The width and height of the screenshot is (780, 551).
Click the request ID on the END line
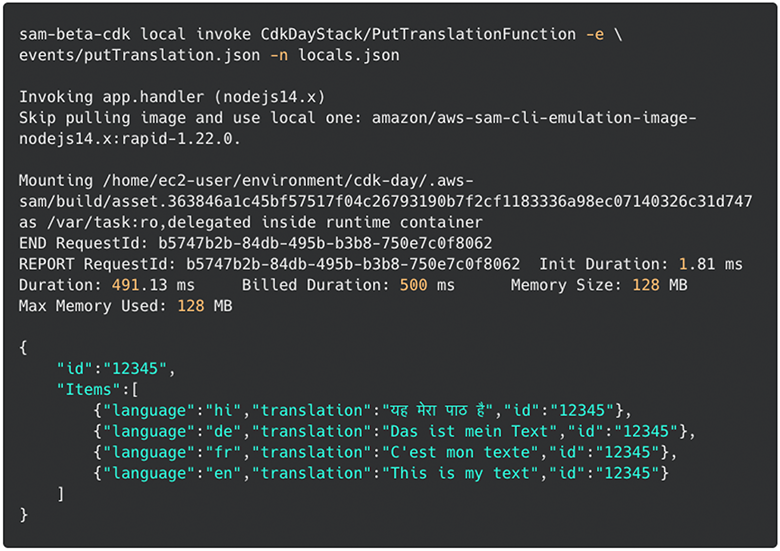(325, 243)
